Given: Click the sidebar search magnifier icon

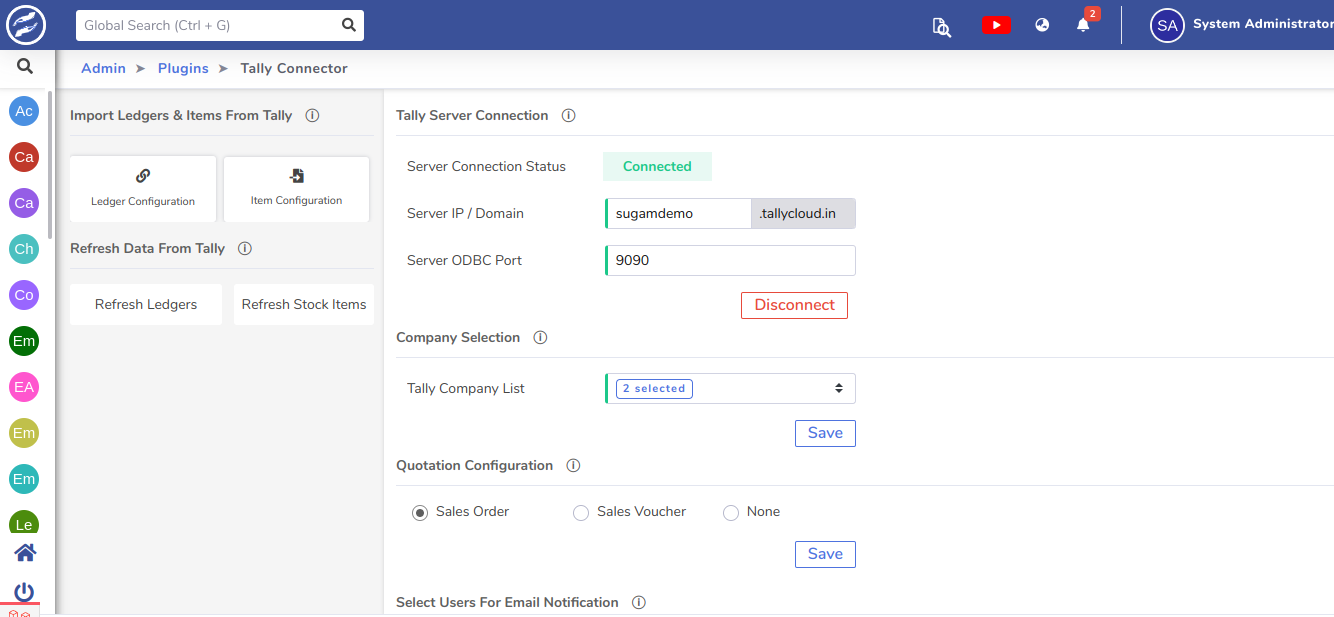Looking at the screenshot, I should click(25, 67).
